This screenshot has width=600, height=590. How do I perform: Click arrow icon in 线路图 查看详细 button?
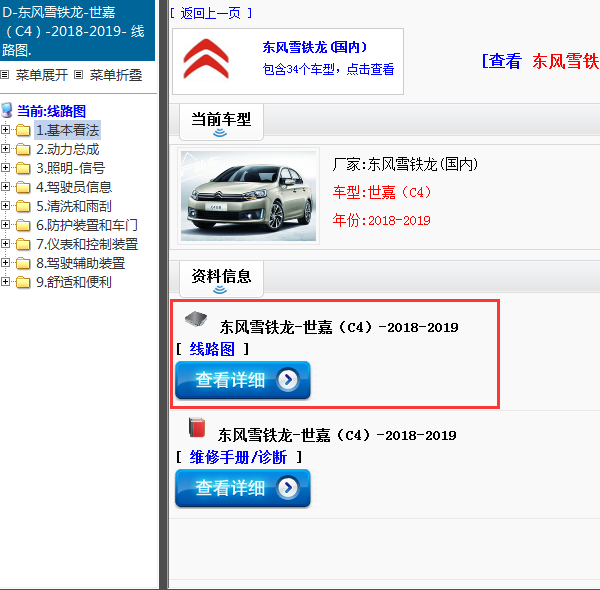[288, 380]
